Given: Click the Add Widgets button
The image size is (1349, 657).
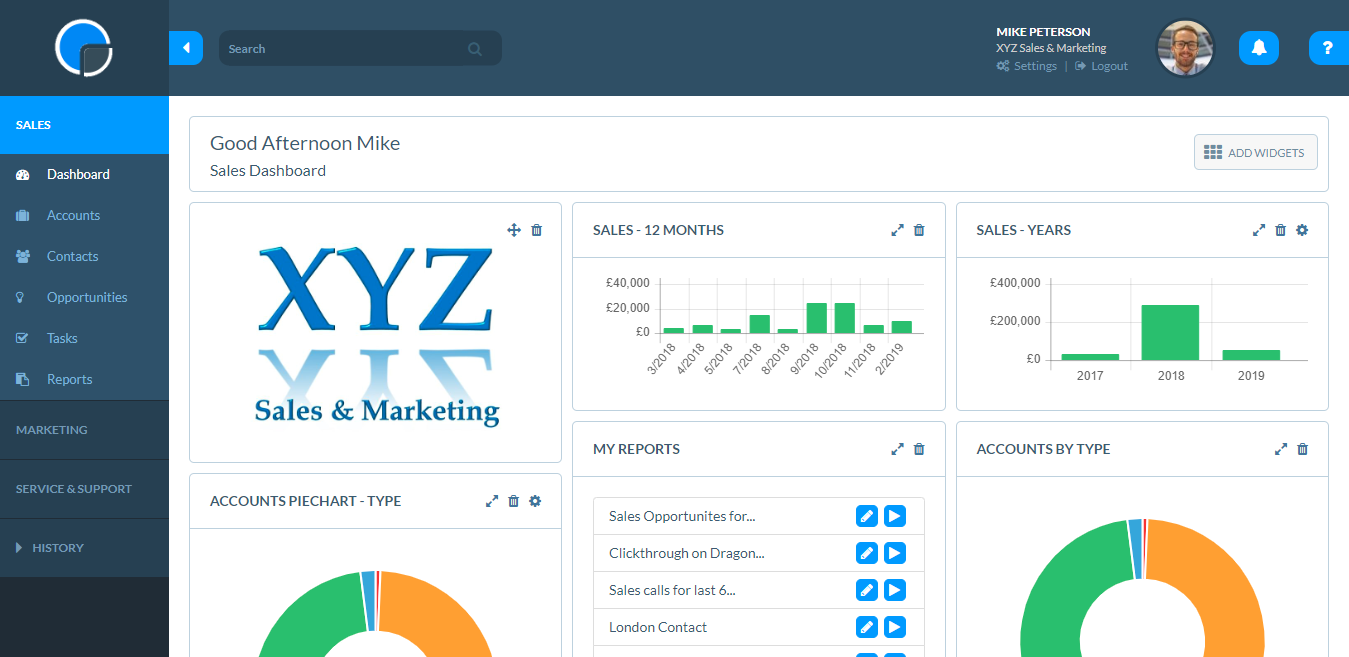Looking at the screenshot, I should tap(1255, 152).
